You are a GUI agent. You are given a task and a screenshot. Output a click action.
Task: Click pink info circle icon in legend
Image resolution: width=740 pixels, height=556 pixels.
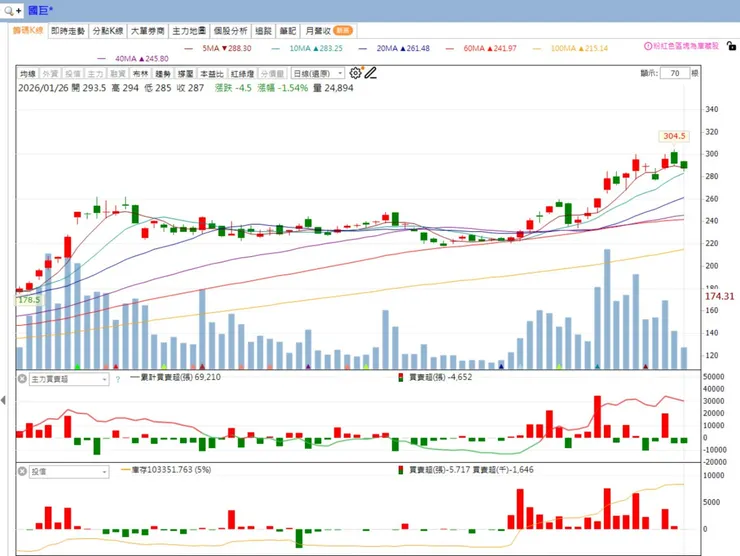pos(648,46)
